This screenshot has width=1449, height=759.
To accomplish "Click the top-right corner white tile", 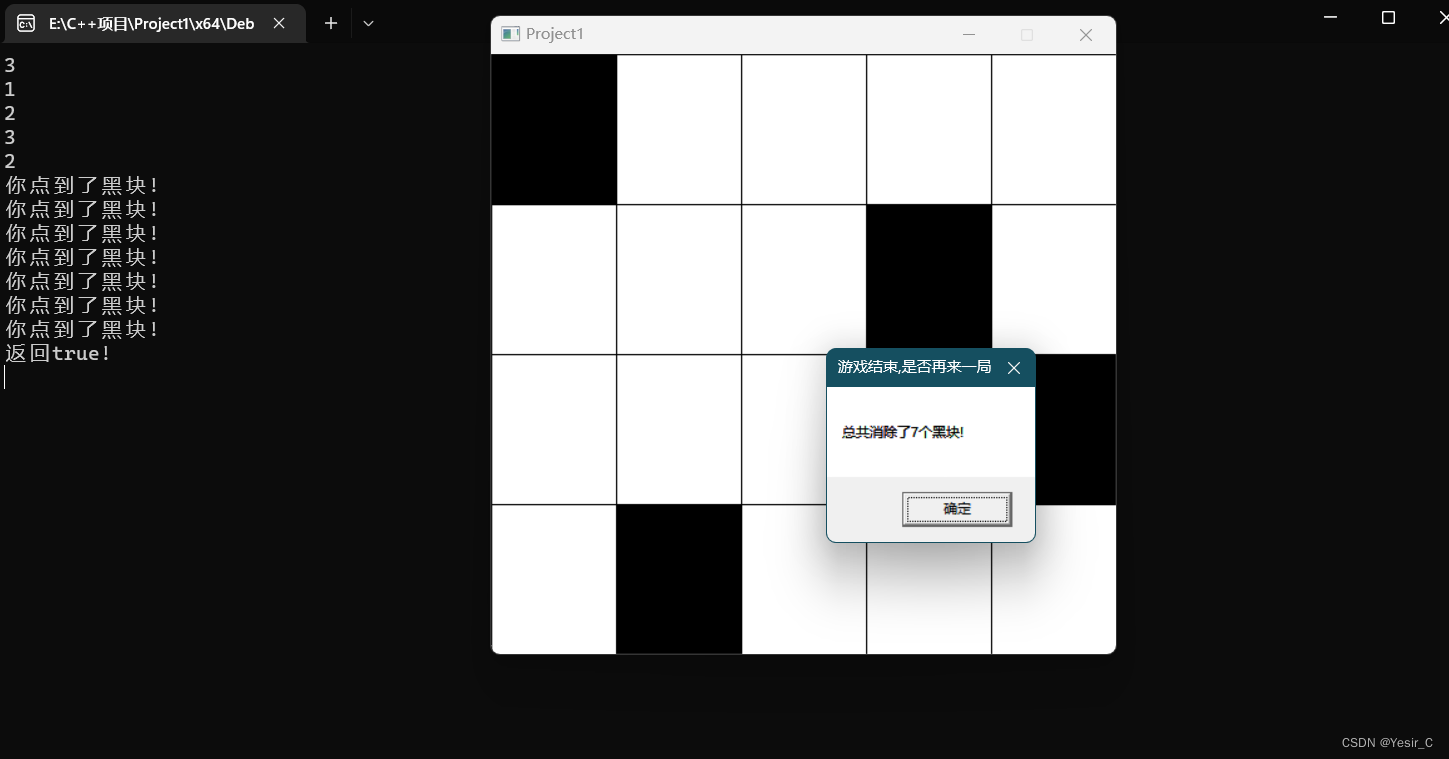I will (x=1054, y=129).
